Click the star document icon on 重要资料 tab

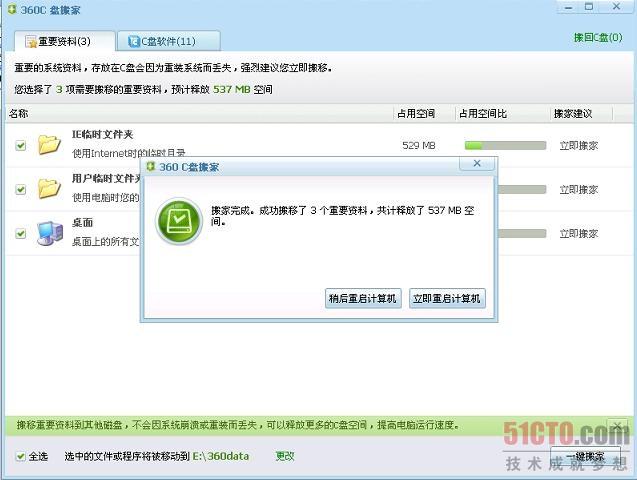click(31, 41)
